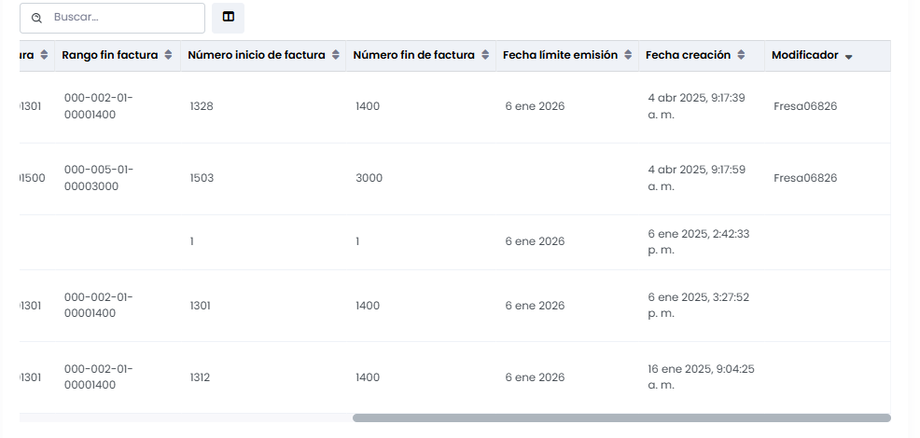Viewport: 920px width, 438px height.
Task: Open the column visibility toggle button
Action: [x=228, y=18]
